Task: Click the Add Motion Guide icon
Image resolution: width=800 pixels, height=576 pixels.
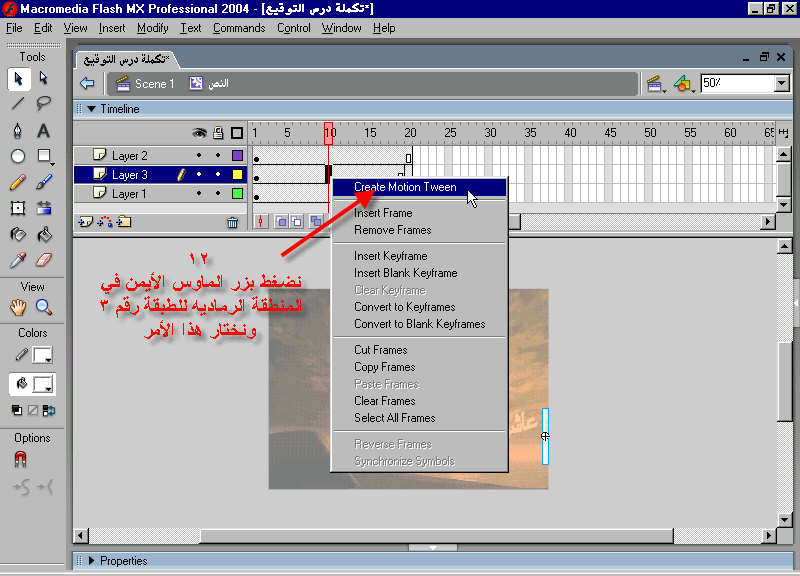Action: point(105,222)
